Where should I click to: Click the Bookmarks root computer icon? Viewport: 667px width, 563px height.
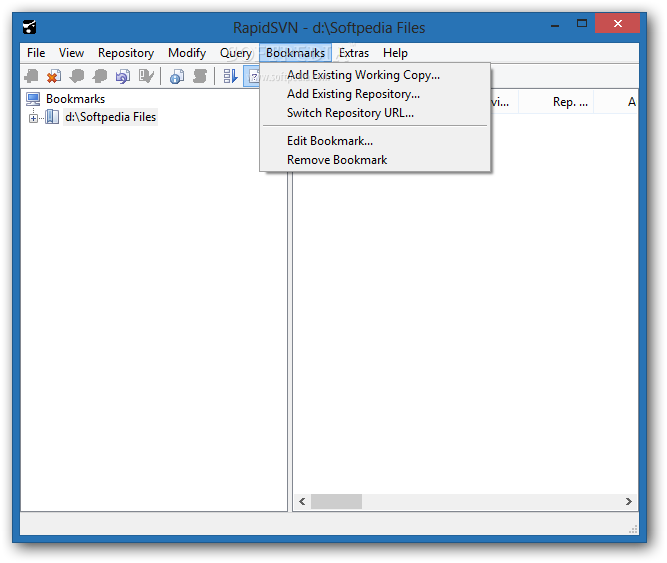tap(33, 99)
